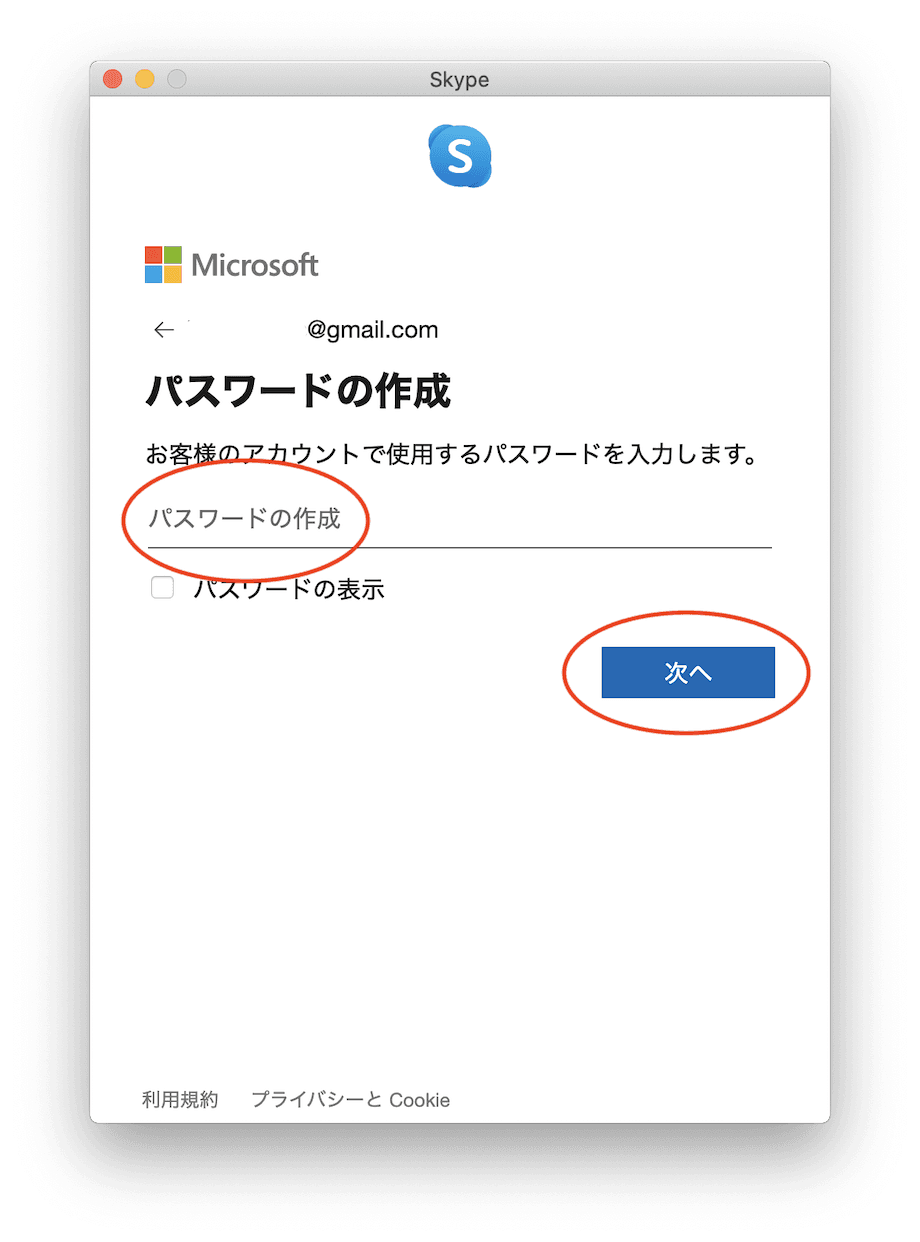Open the プライバシーと Cookie link
Viewport: 920px width, 1242px height.
coord(350,1100)
